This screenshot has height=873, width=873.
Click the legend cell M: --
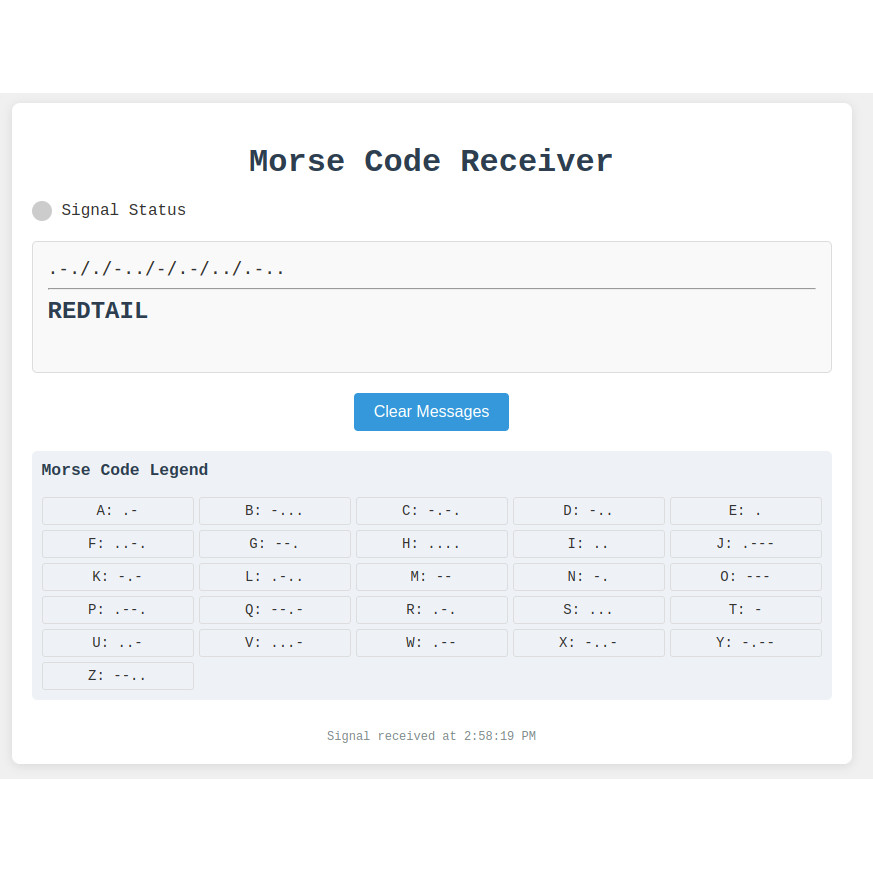(431, 576)
